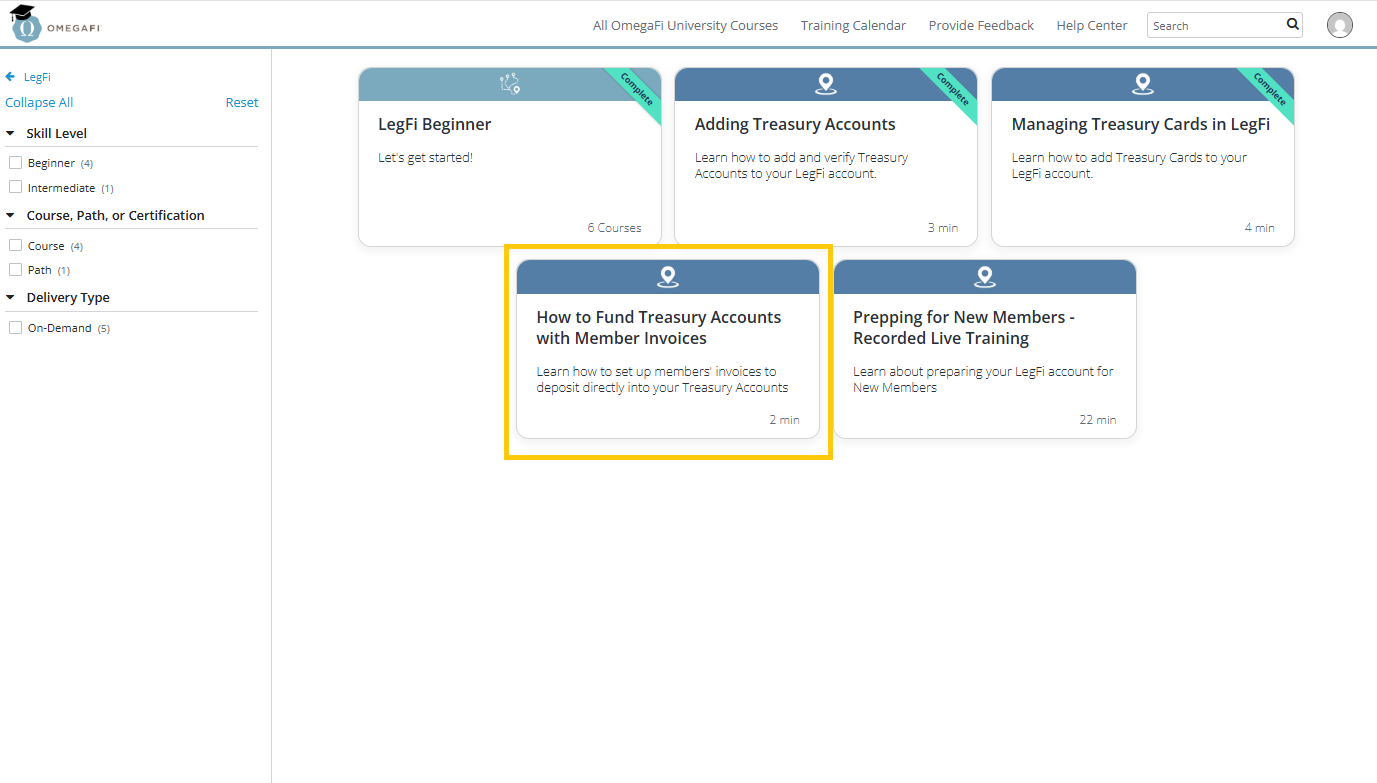Click the learning path icon on LegFi Beginner card
Screen dimensions: 1377x783
510,85
